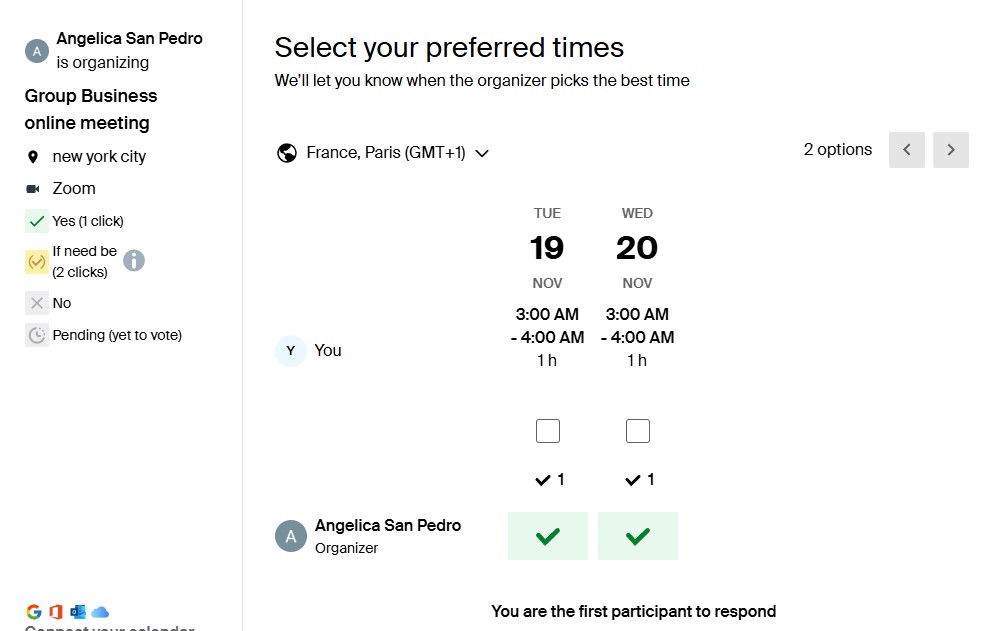Screen dimensions: 991x631
Task: Click the Zoom video camera icon
Action: click(33, 189)
